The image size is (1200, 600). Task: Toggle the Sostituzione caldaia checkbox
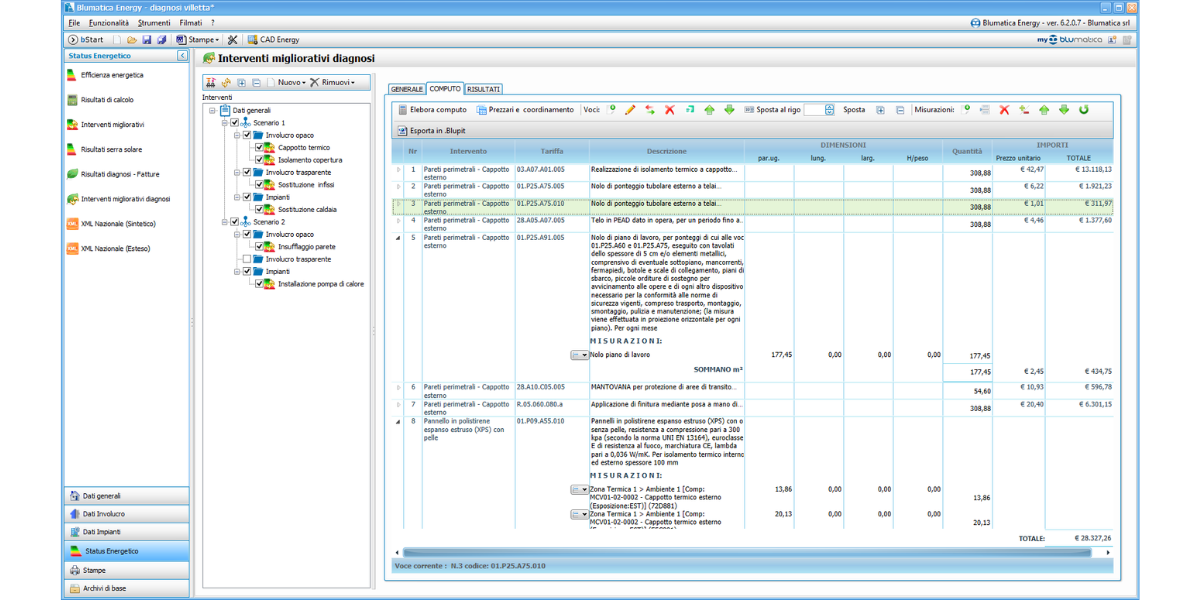coord(259,210)
